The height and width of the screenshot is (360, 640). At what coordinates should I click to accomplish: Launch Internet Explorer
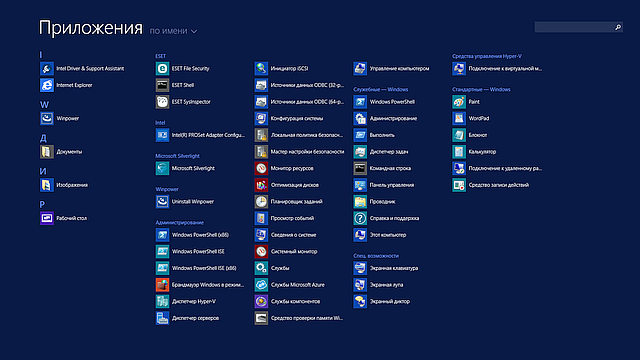pos(67,85)
